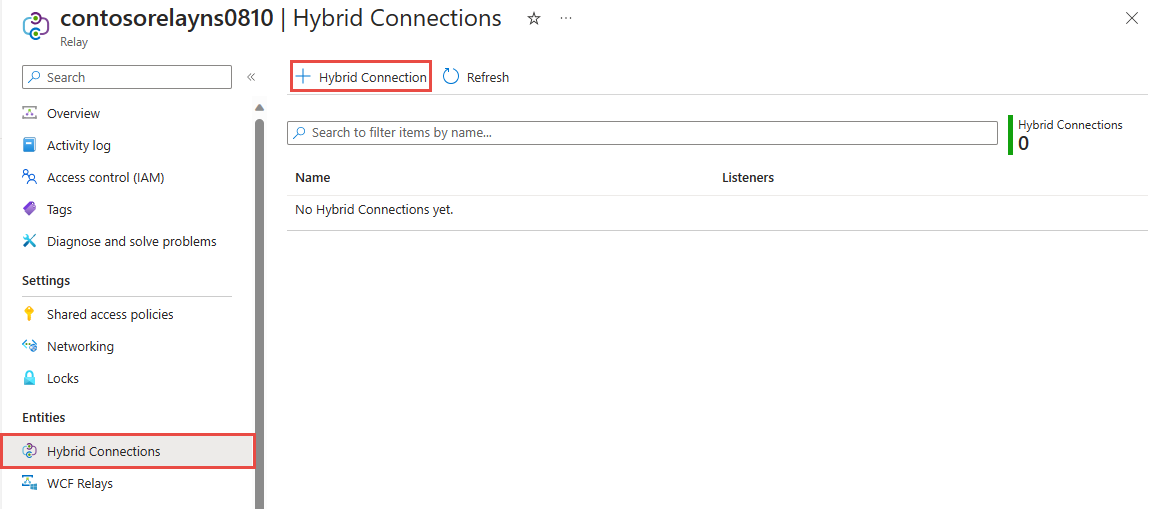Click the plus icon for Hybrid Connection
Screen dimensions: 1167x509
coord(303,76)
